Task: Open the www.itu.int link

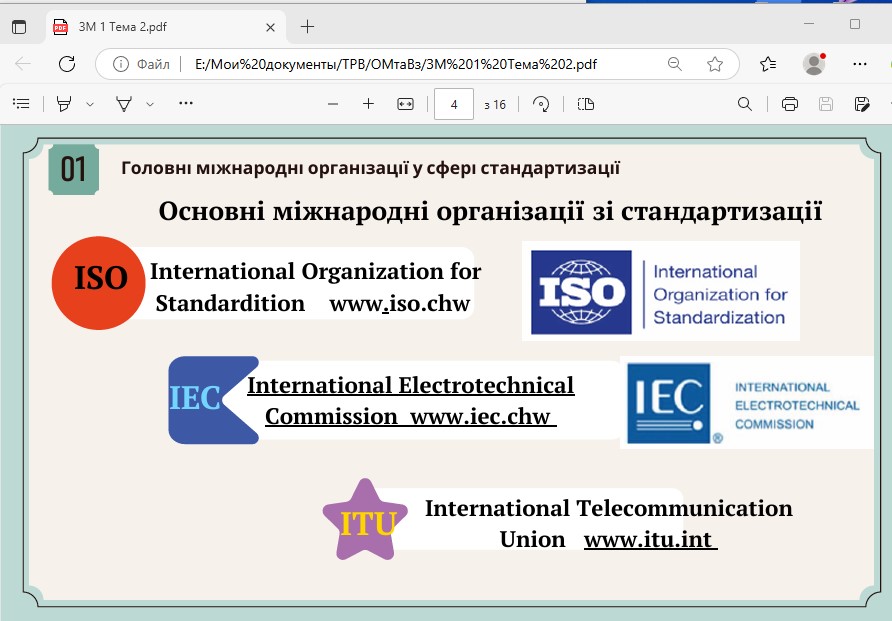Action: 648,540
